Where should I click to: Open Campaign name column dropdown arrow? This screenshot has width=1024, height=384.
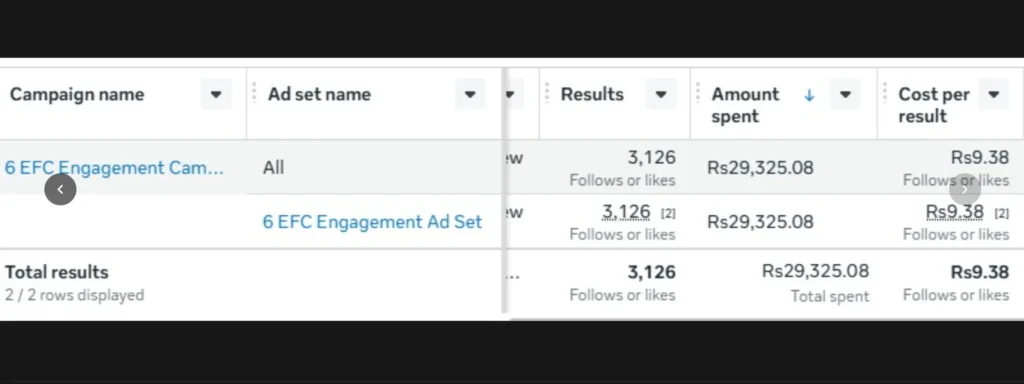click(x=216, y=95)
